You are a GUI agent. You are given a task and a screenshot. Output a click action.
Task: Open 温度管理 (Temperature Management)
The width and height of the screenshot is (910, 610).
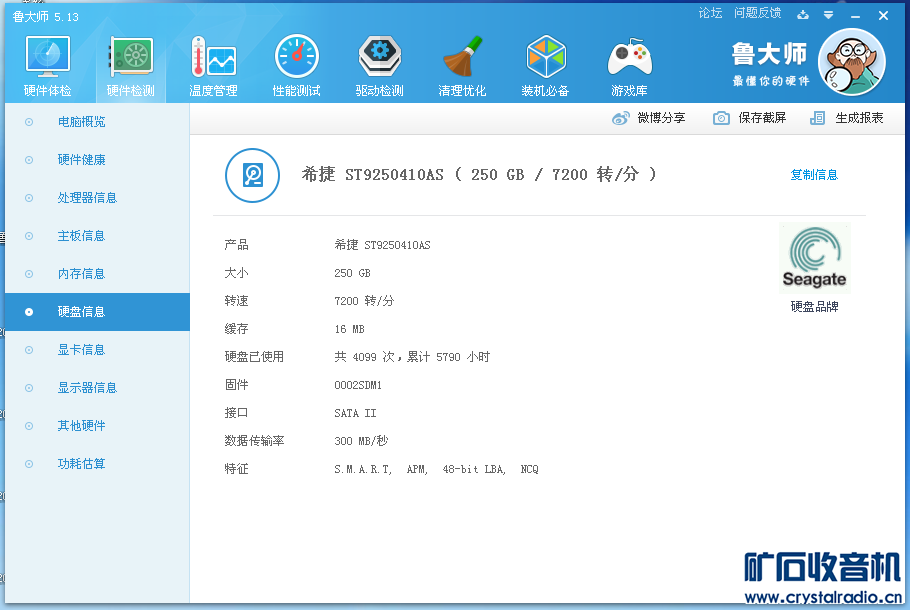point(212,64)
